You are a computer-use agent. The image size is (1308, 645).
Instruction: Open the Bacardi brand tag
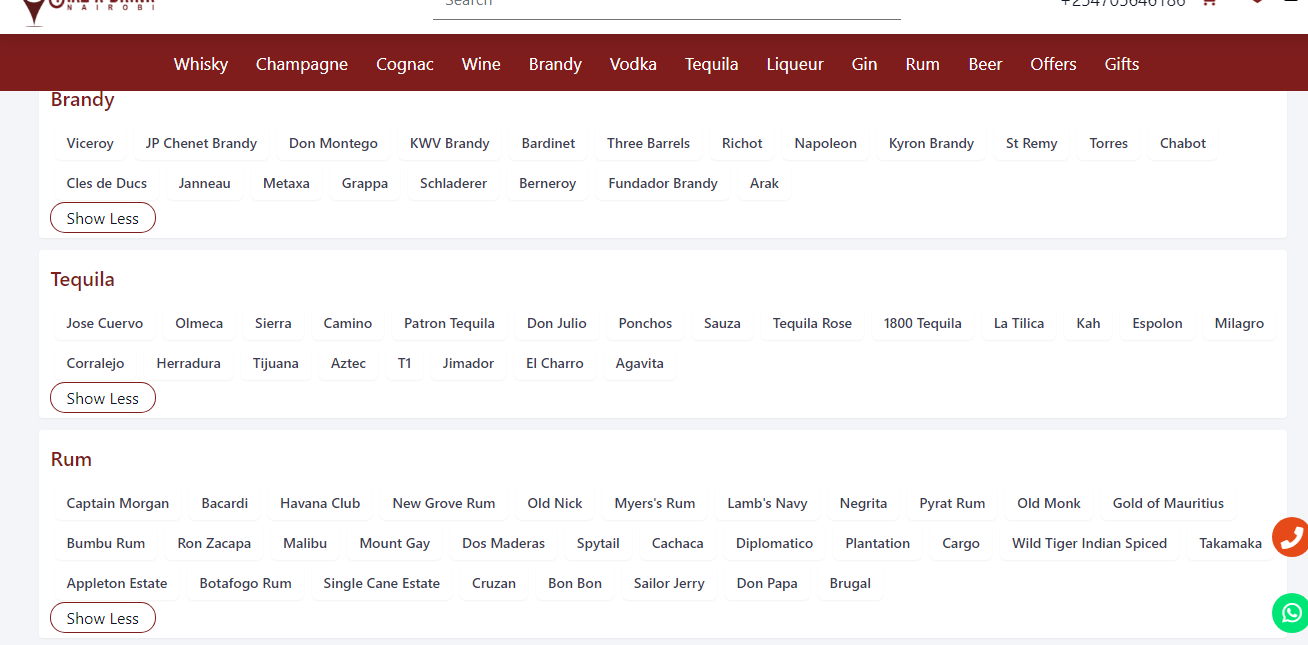pos(224,503)
